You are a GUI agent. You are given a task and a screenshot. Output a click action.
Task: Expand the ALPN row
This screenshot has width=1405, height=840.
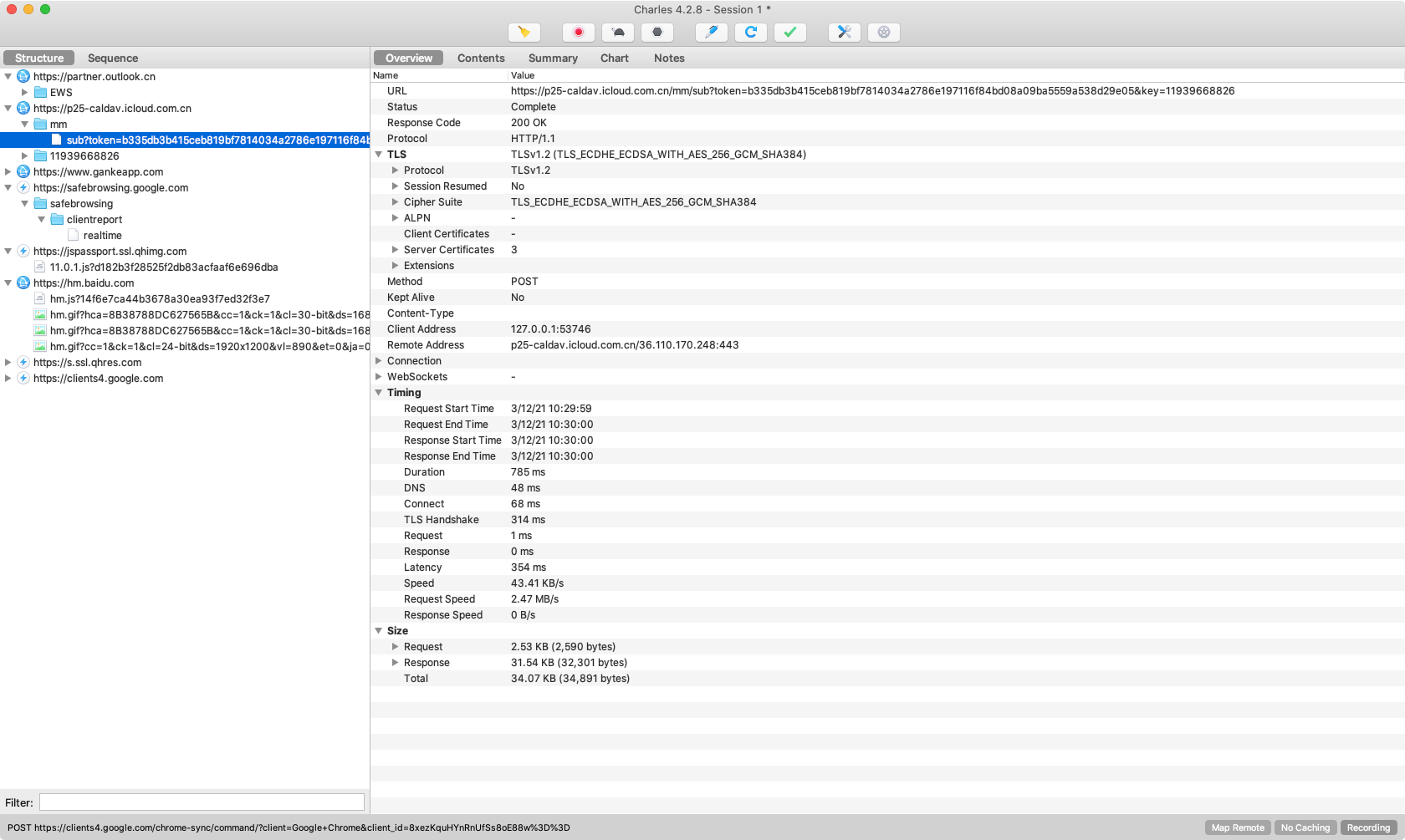[x=396, y=218]
